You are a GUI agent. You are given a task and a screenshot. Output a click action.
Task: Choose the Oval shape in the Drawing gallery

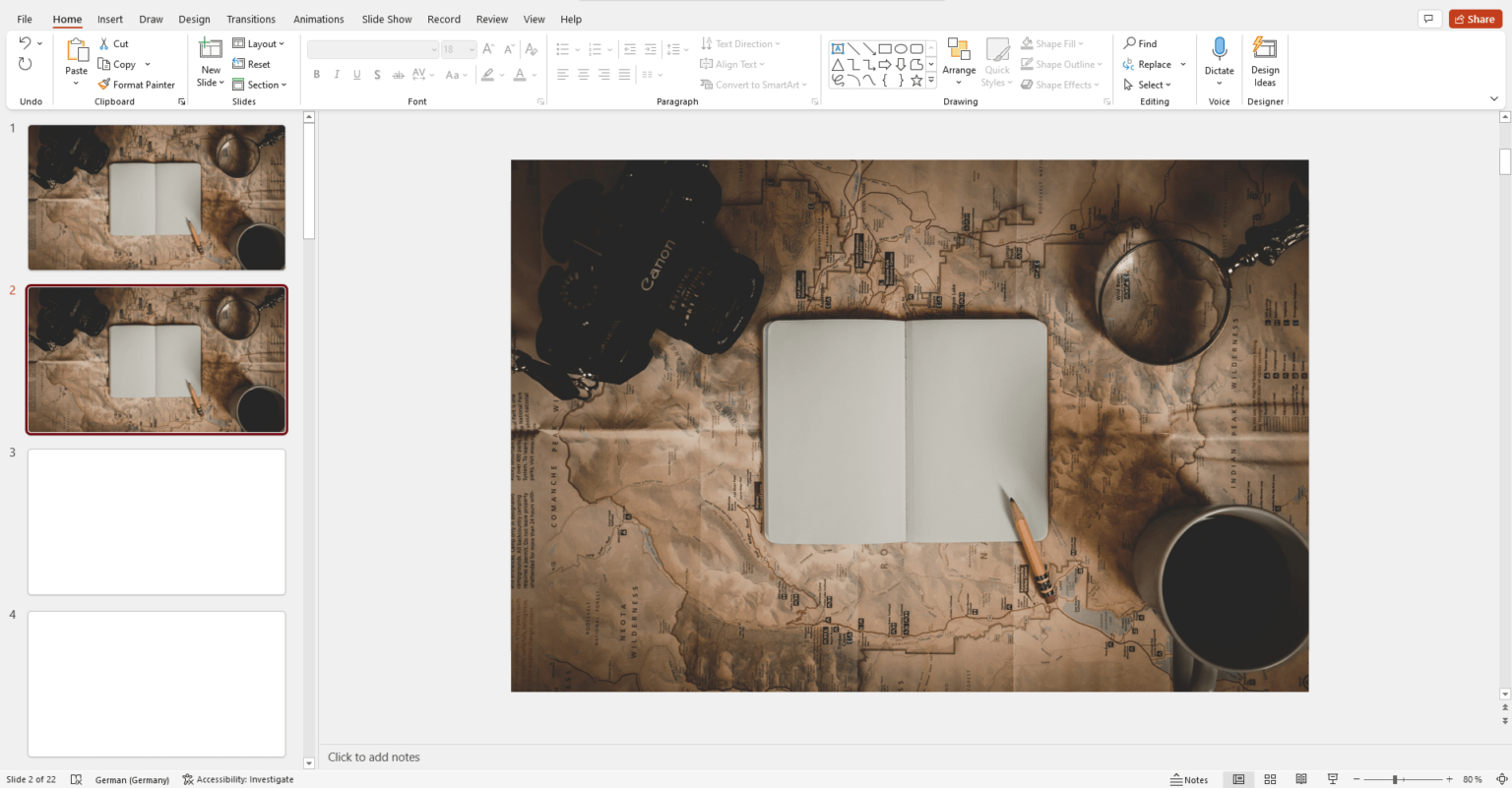pyautogui.click(x=902, y=47)
